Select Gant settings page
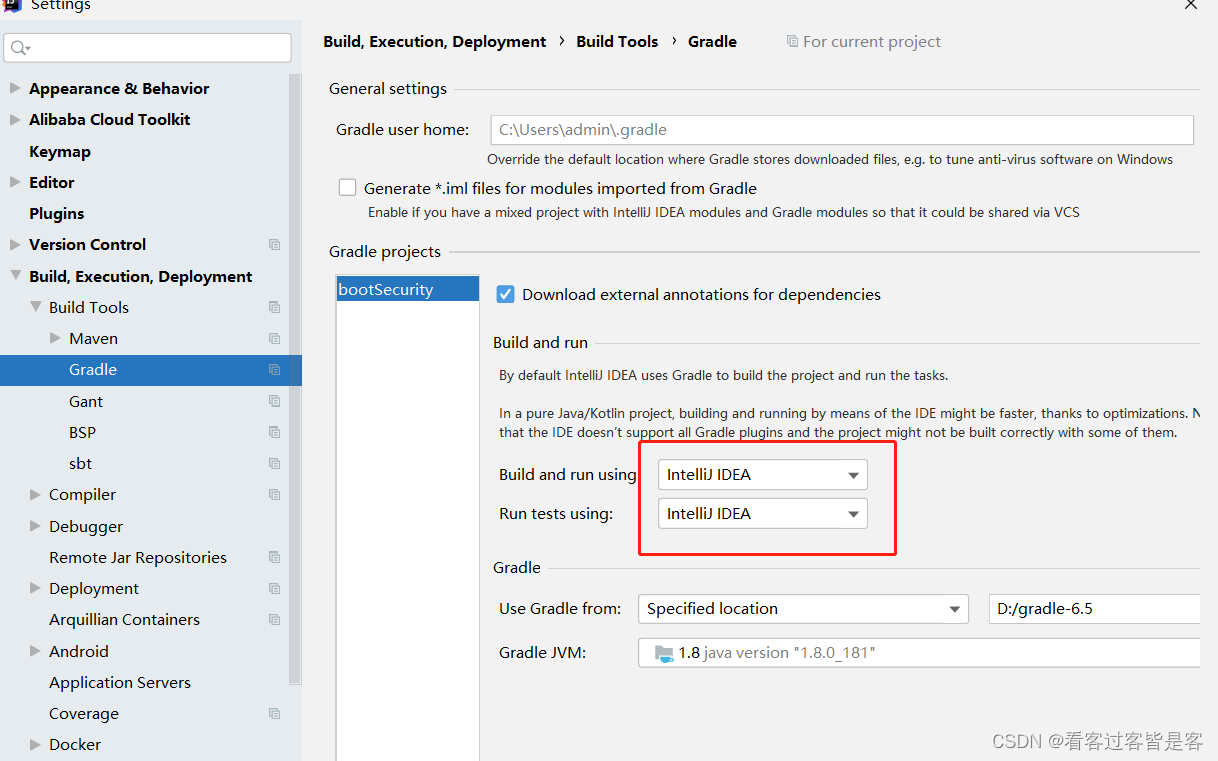Viewport: 1218px width, 761px height. pos(86,401)
